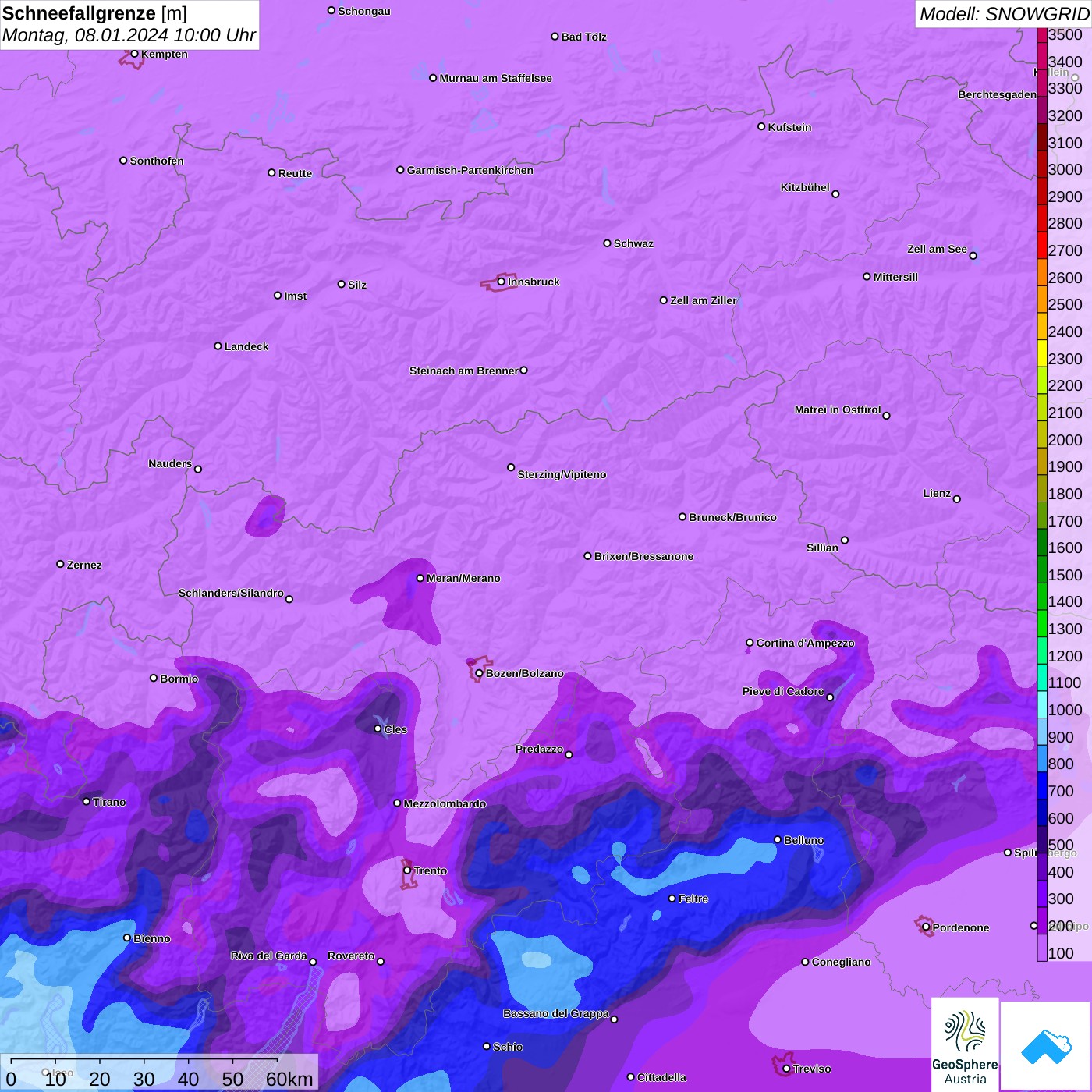This screenshot has height=1092, width=1092.
Task: Click the Trento city marker
Action: click(x=407, y=870)
